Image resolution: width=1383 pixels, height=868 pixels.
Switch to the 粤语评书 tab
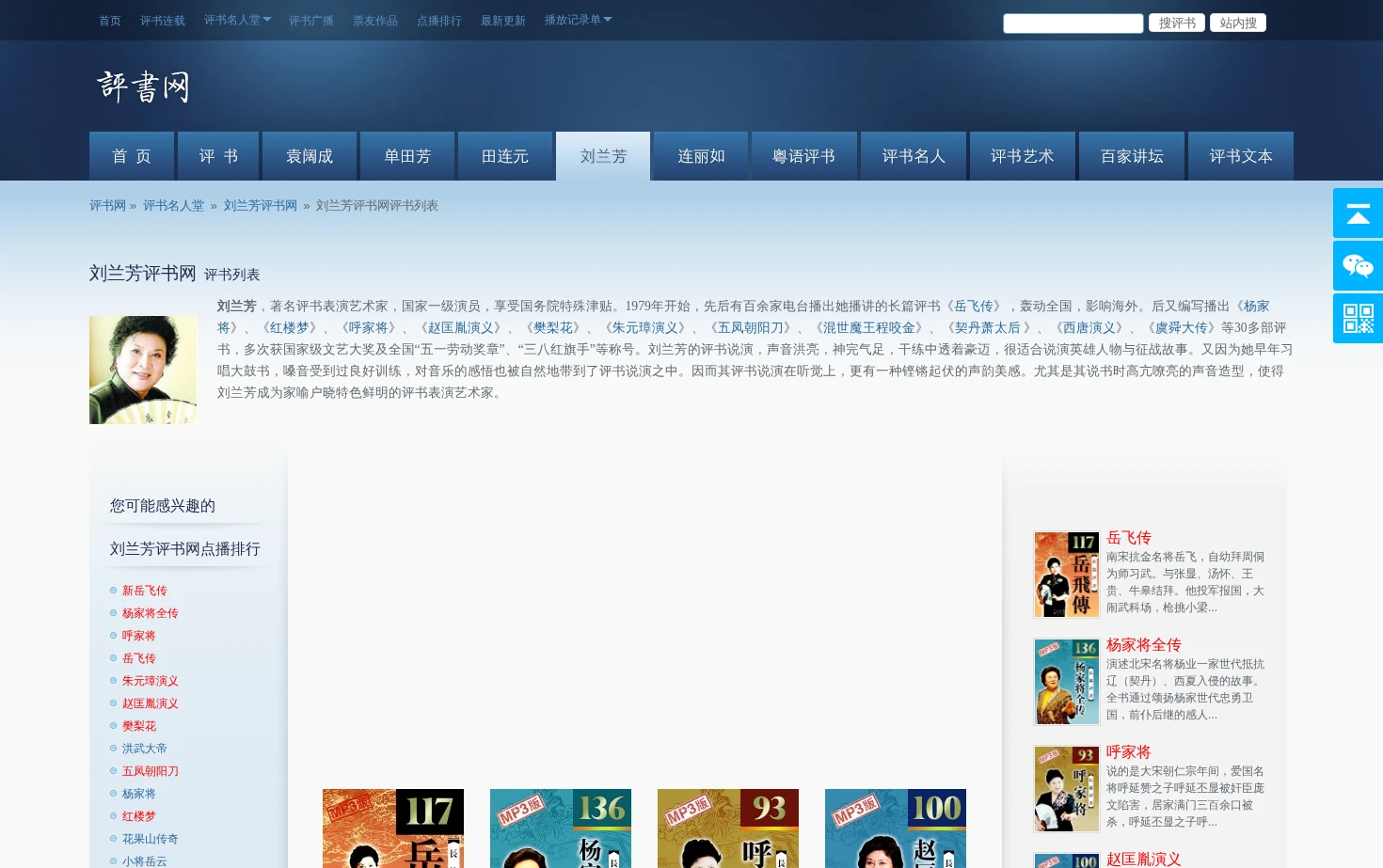(804, 156)
